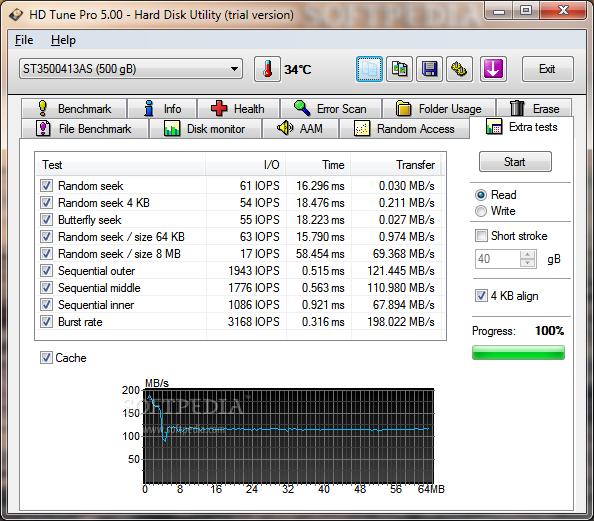Toggle the Sequential middle checkbox
Screen dimensions: 594x521
point(46,288)
